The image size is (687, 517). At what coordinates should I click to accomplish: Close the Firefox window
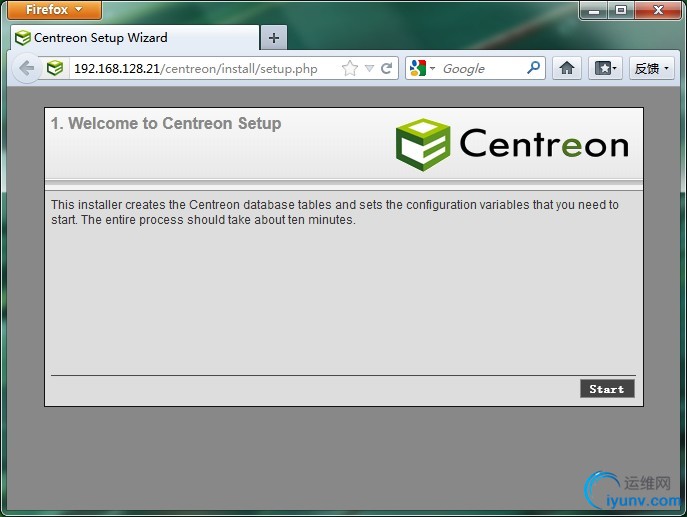coord(658,10)
